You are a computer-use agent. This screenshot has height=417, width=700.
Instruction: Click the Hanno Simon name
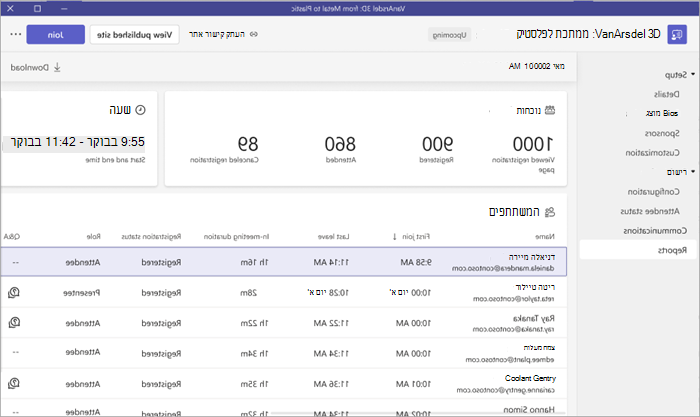529,409
